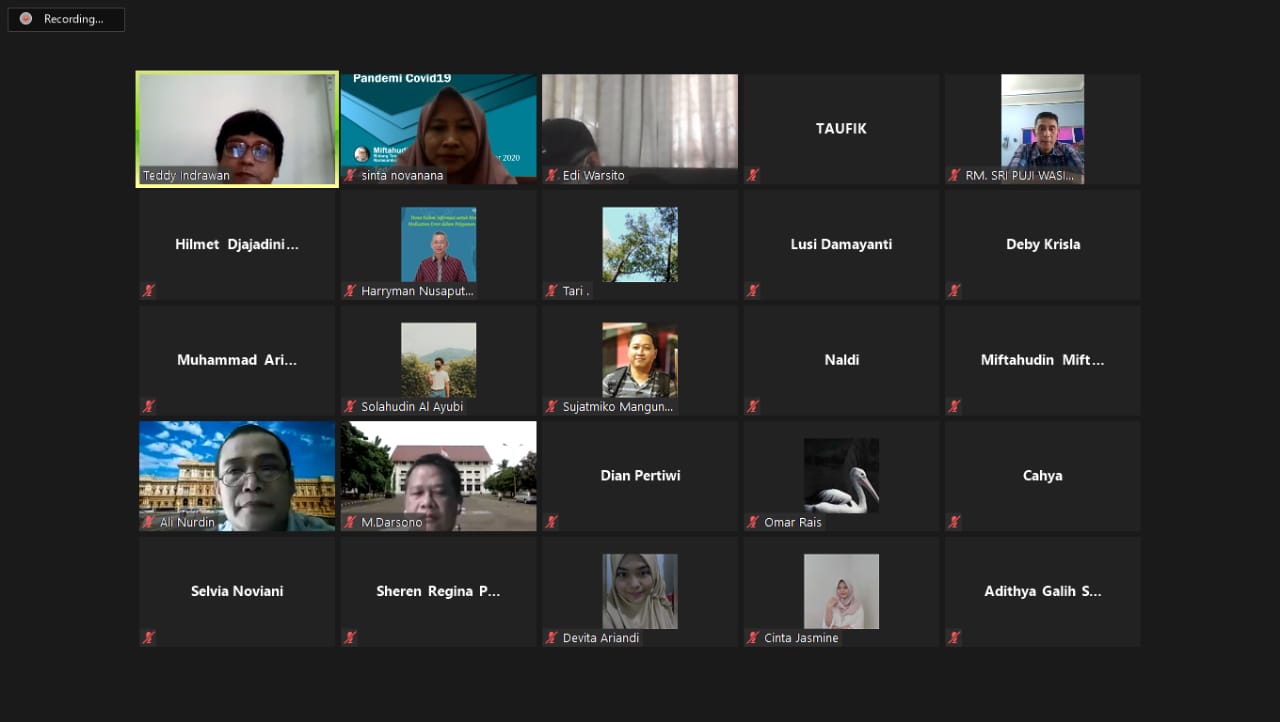Image resolution: width=1280 pixels, height=722 pixels.
Task: Click muted mic icon next to Tari
Action: pyautogui.click(x=552, y=291)
